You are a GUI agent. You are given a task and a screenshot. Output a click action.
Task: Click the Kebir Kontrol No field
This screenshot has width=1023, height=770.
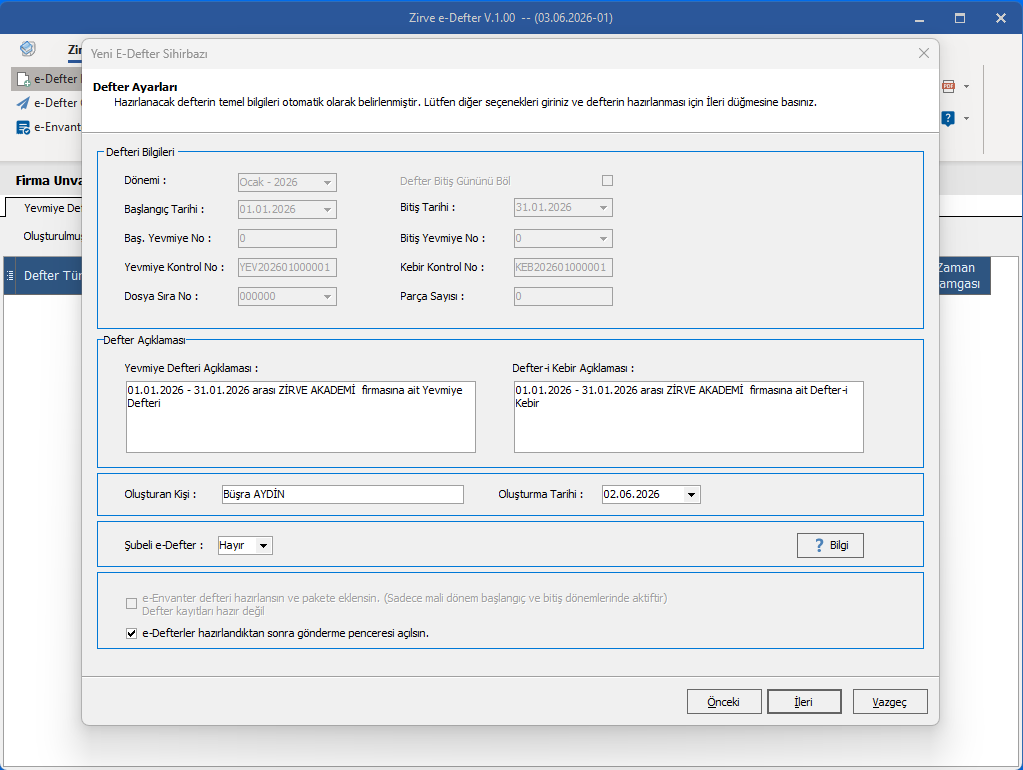coord(563,268)
